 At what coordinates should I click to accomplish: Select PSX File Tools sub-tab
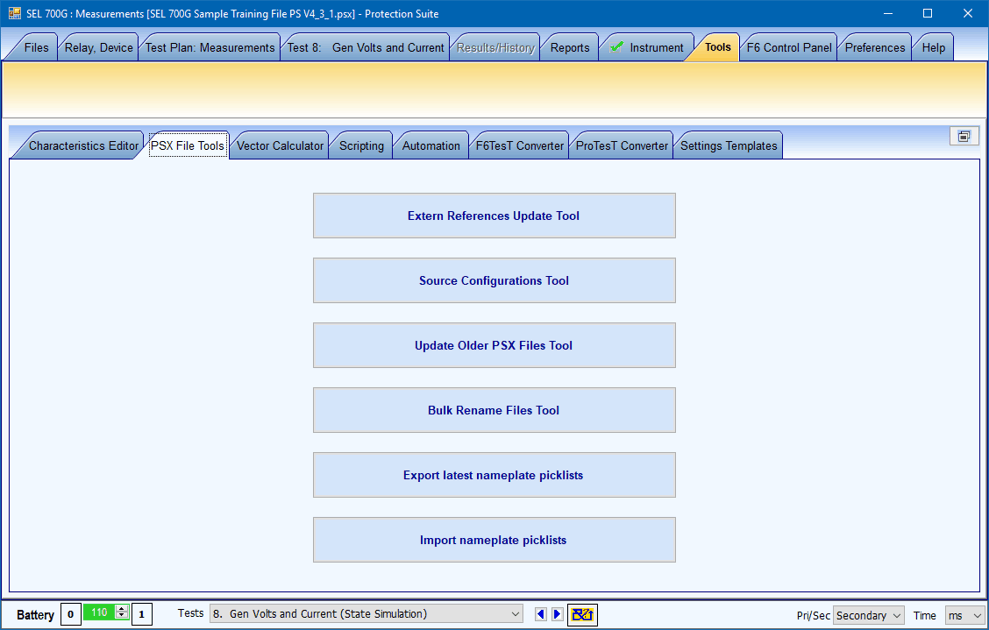pyautogui.click(x=187, y=146)
